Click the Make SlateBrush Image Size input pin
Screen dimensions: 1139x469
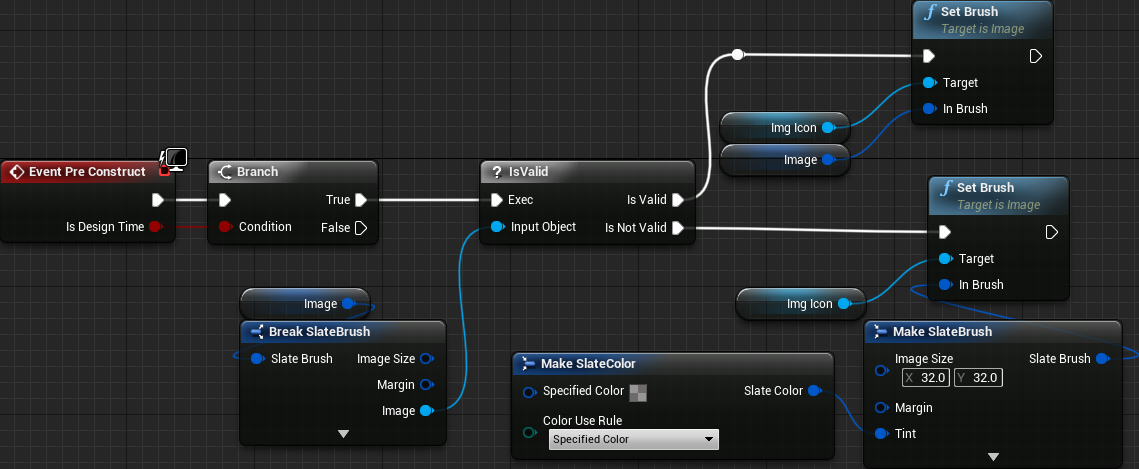[x=881, y=370]
